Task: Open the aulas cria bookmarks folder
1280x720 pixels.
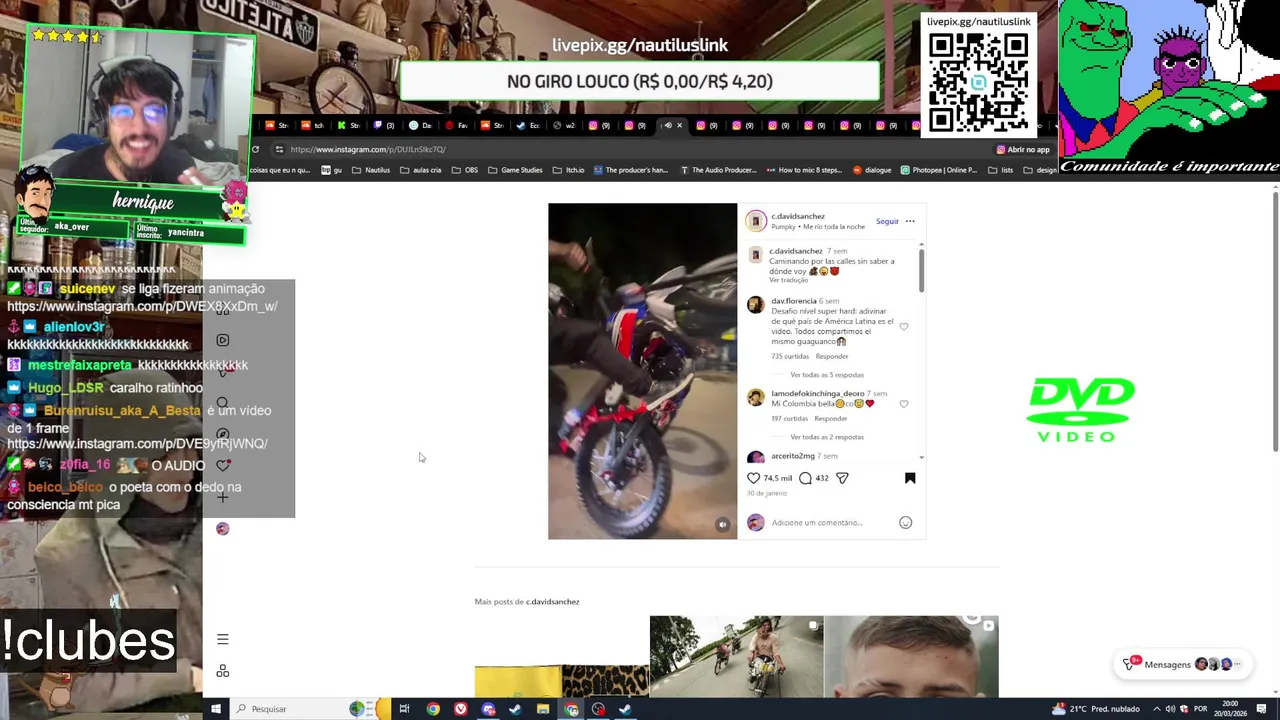Action: pos(420,170)
